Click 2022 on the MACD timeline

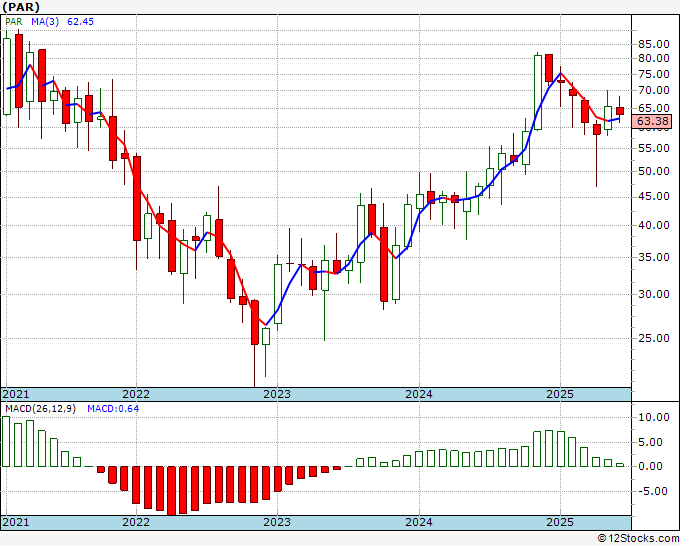click(136, 522)
